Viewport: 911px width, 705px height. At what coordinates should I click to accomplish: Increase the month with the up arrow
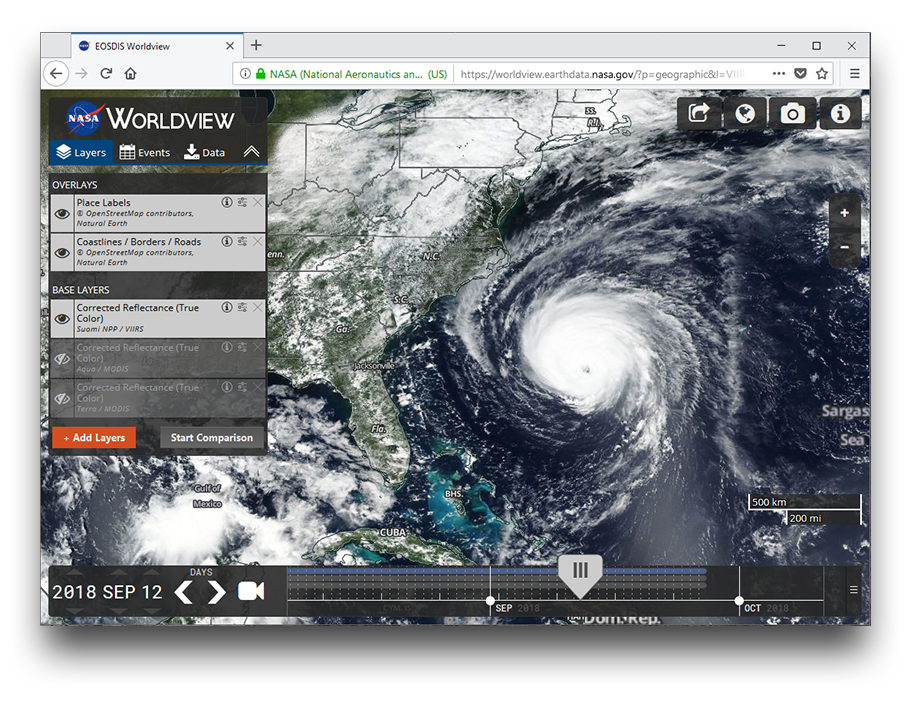119,572
